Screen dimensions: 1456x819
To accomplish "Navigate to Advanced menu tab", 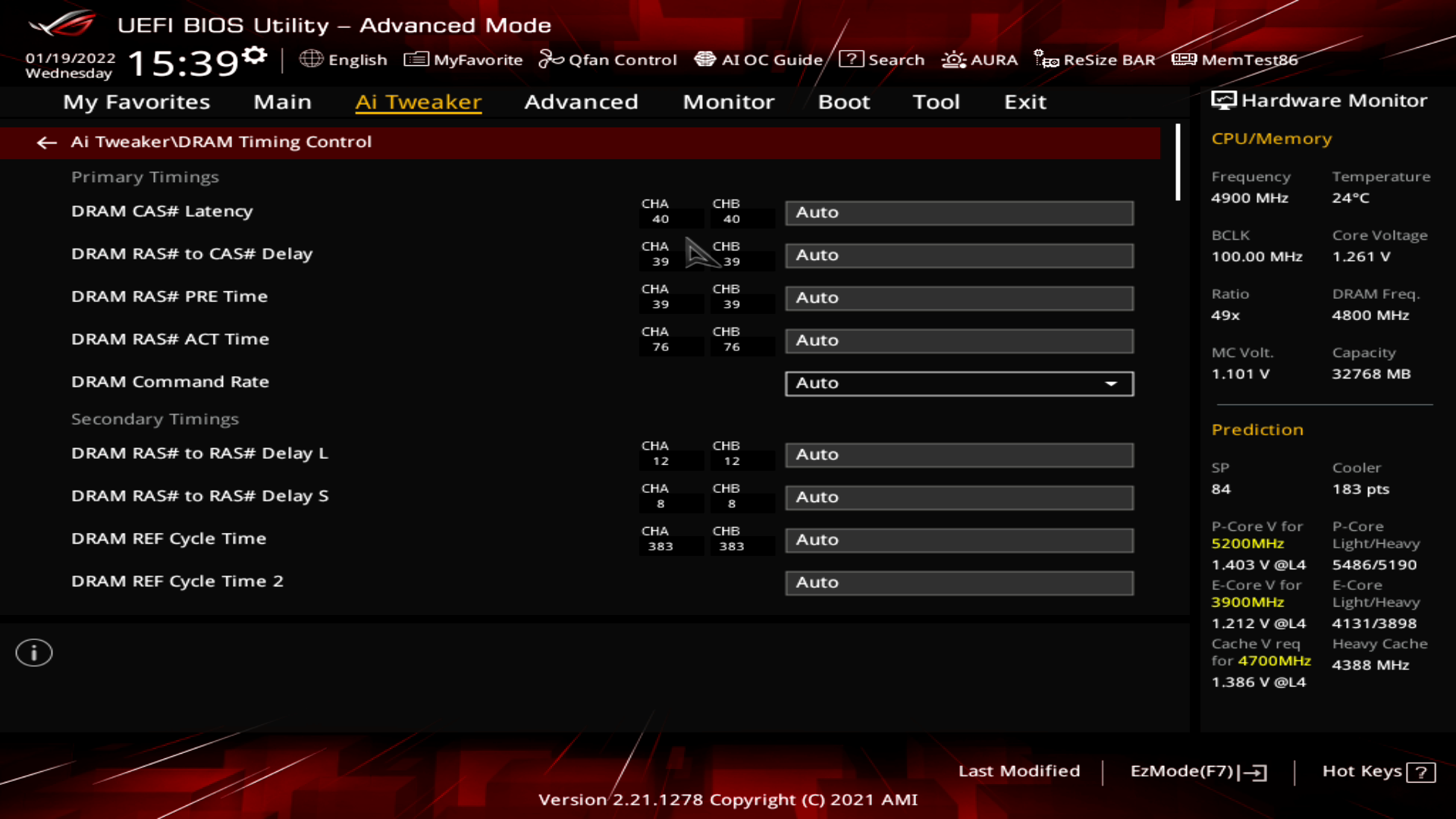I will coord(582,101).
